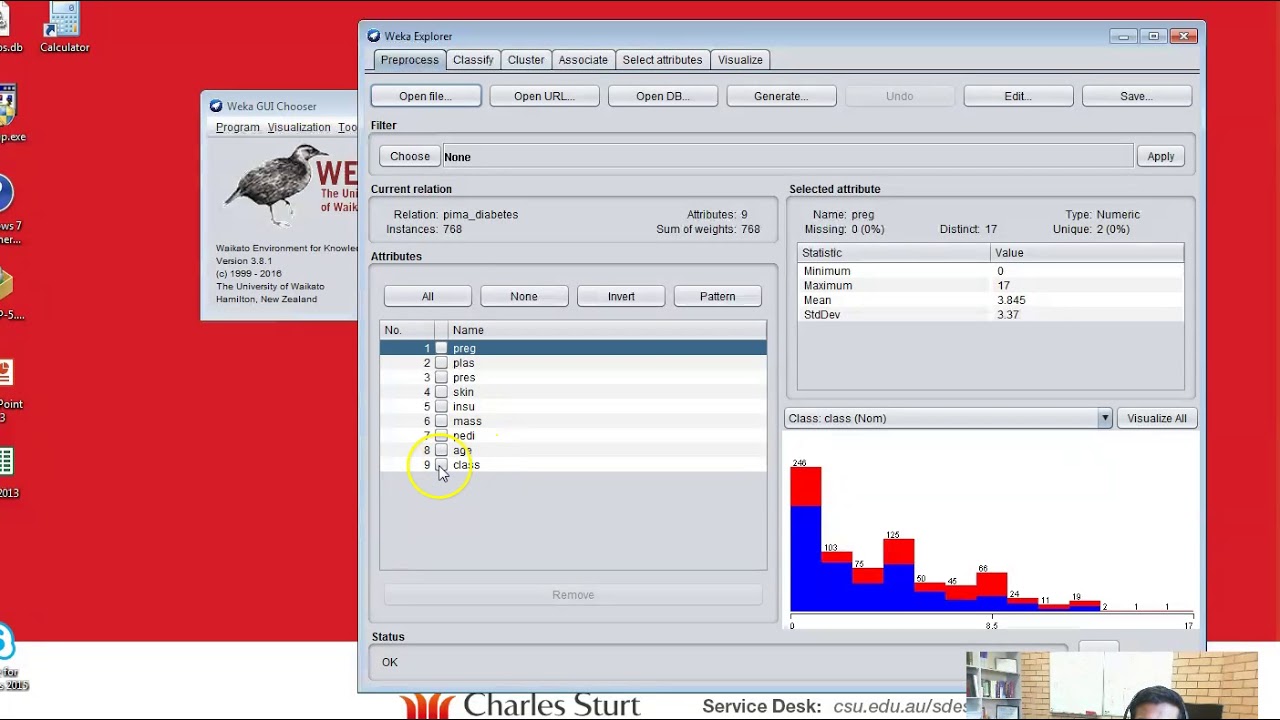
Task: Expand the Class: class (Nom) dropdown
Action: click(1104, 418)
